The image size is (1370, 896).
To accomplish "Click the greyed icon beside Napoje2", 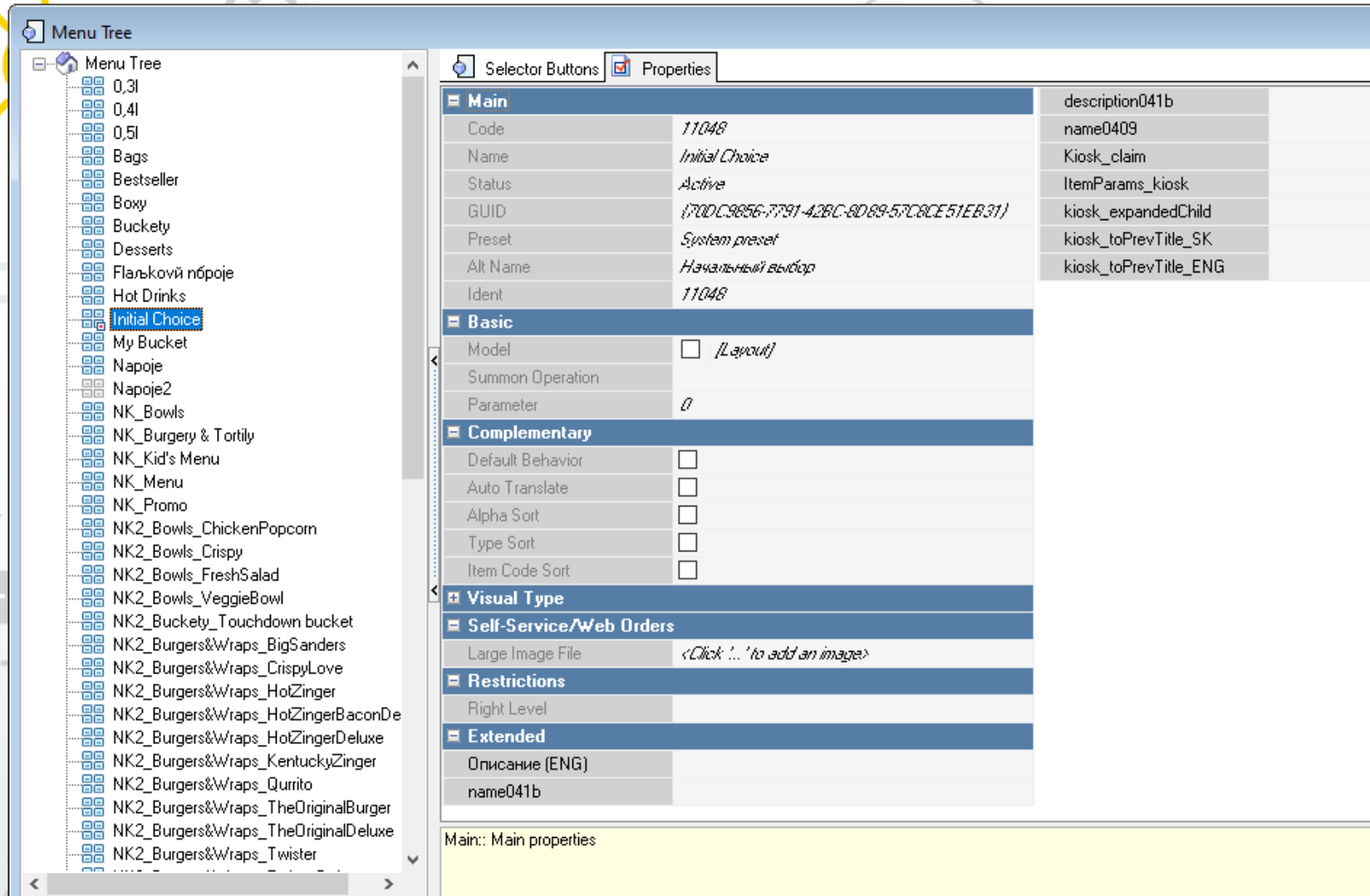I will (x=93, y=389).
